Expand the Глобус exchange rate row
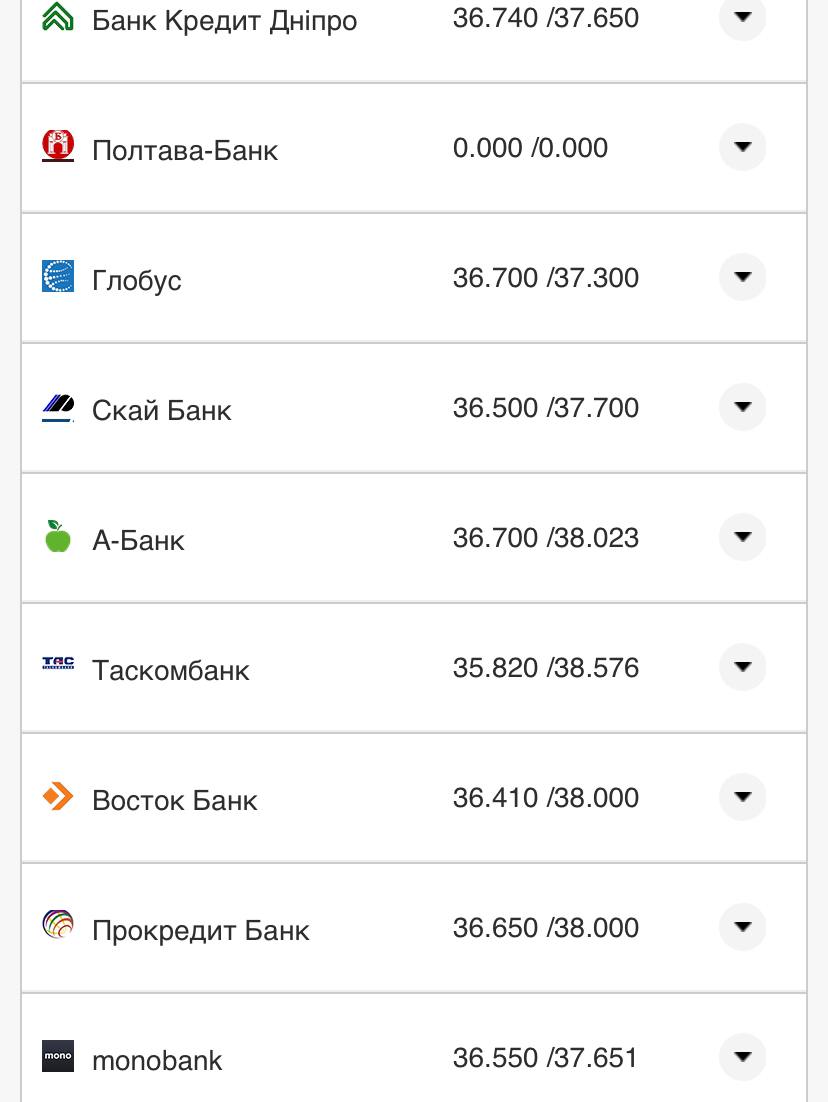This screenshot has height=1102, width=828. point(742,277)
